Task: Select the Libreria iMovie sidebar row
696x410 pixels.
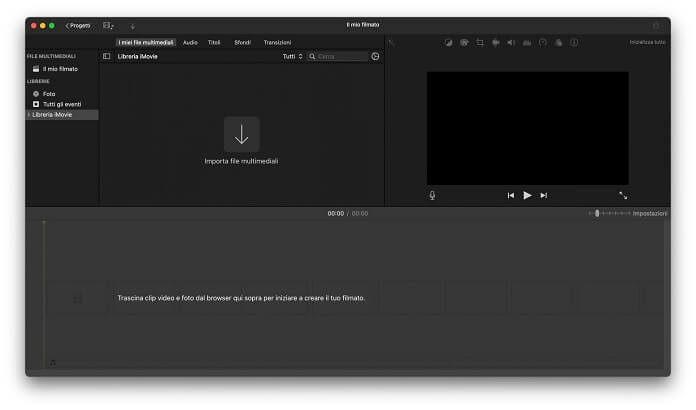Action: click(62, 114)
